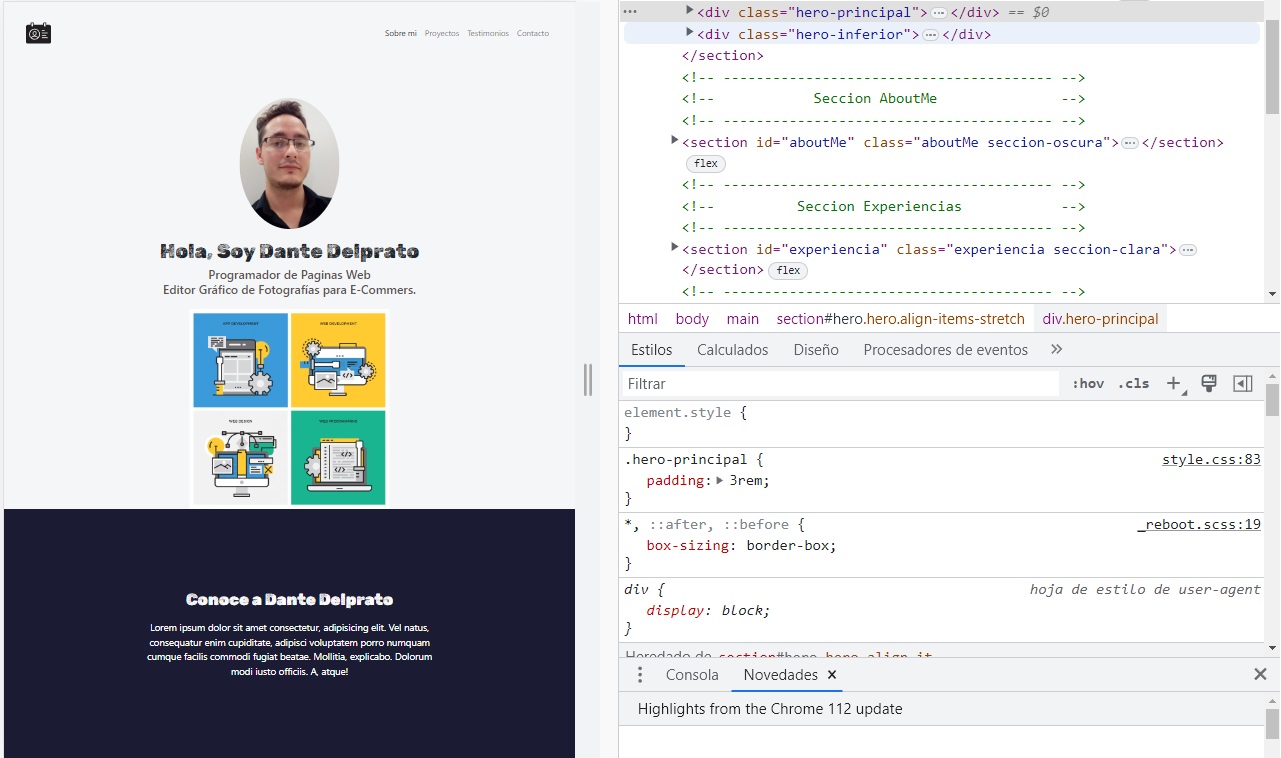
Task: Open the Sobre mí navigation link
Action: 401,34
